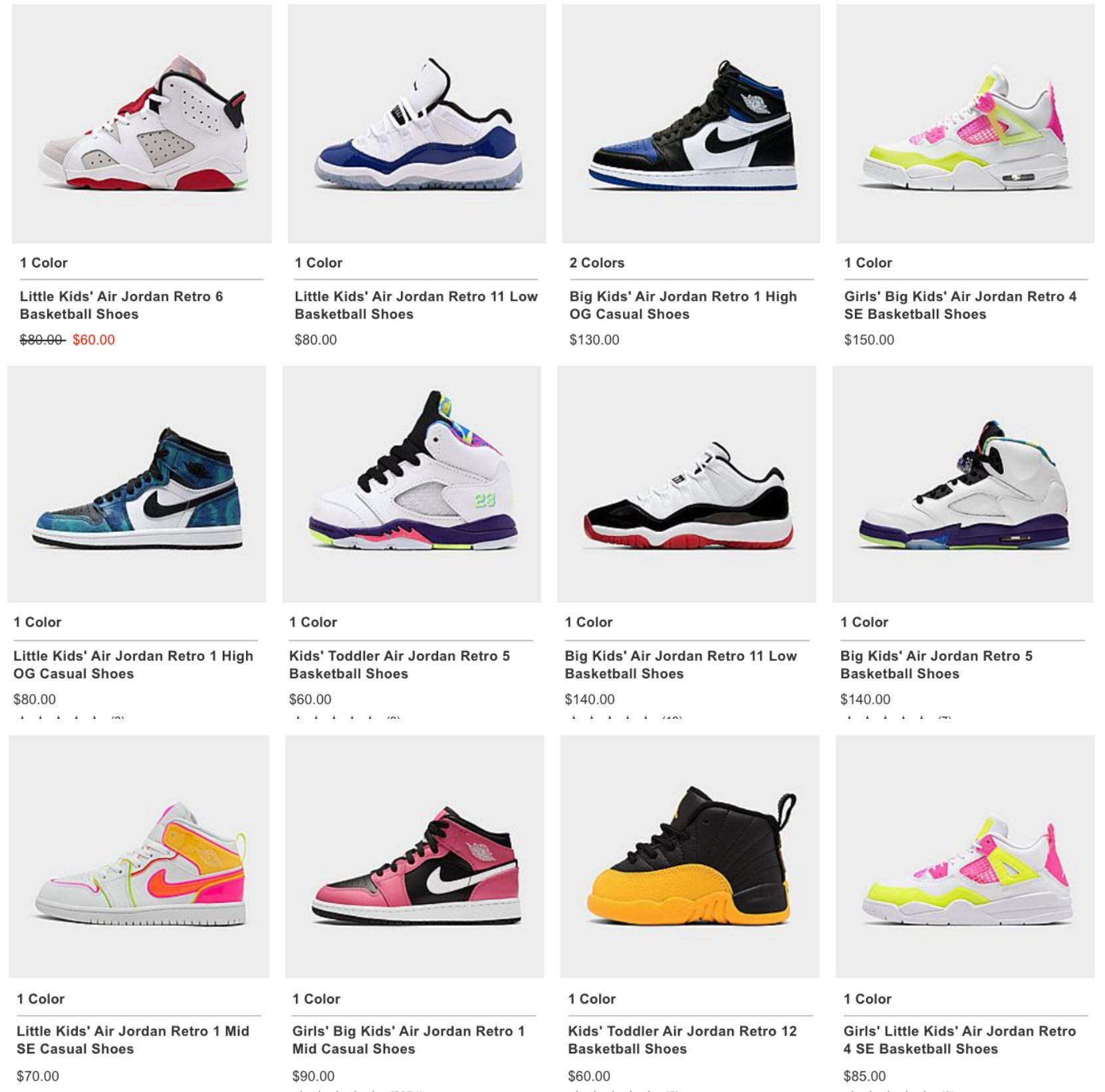Open the tie-dye Retro 1 High OG shoe image
The height and width of the screenshot is (1092, 1105).
point(137,484)
